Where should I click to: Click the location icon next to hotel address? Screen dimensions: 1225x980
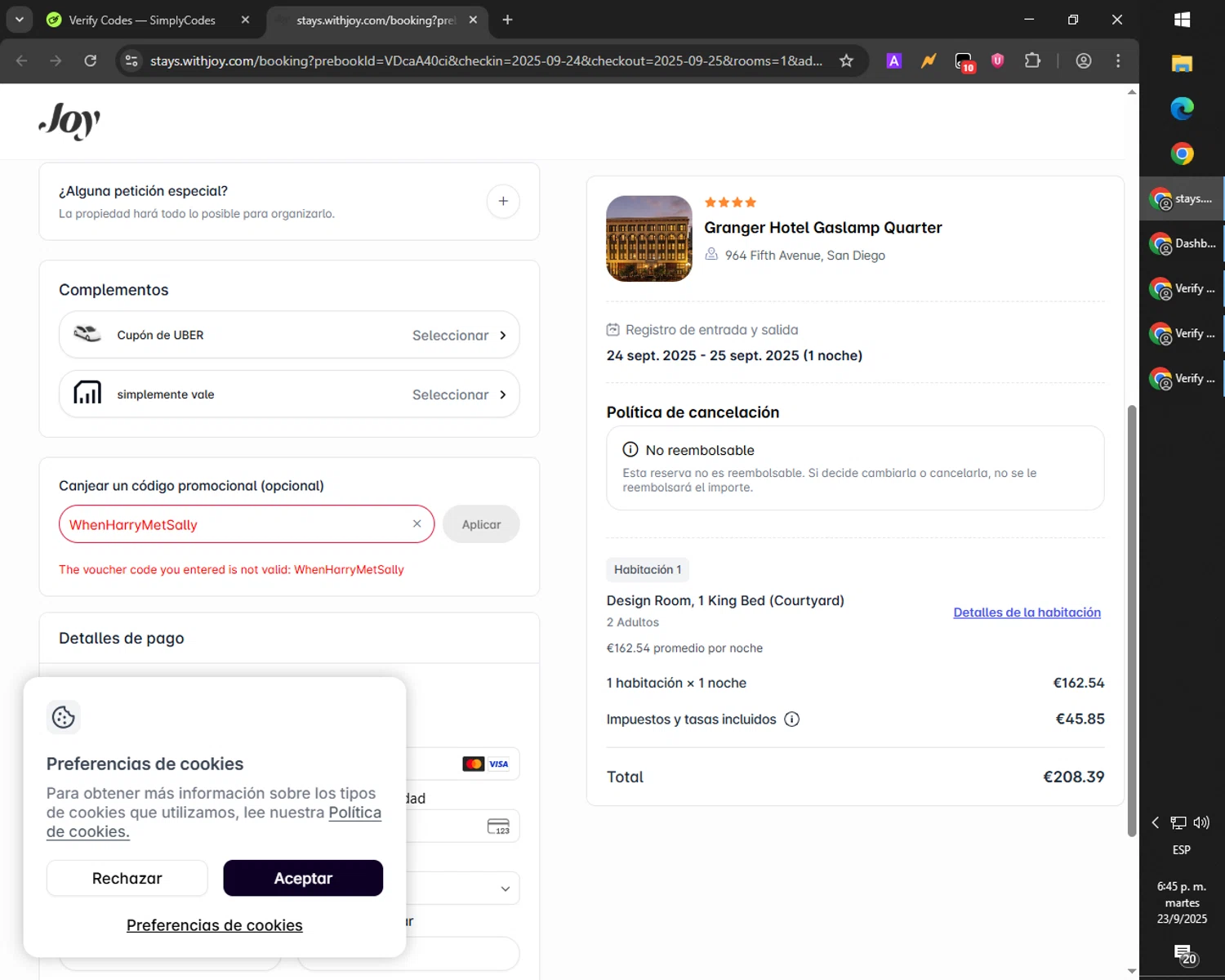(711, 254)
